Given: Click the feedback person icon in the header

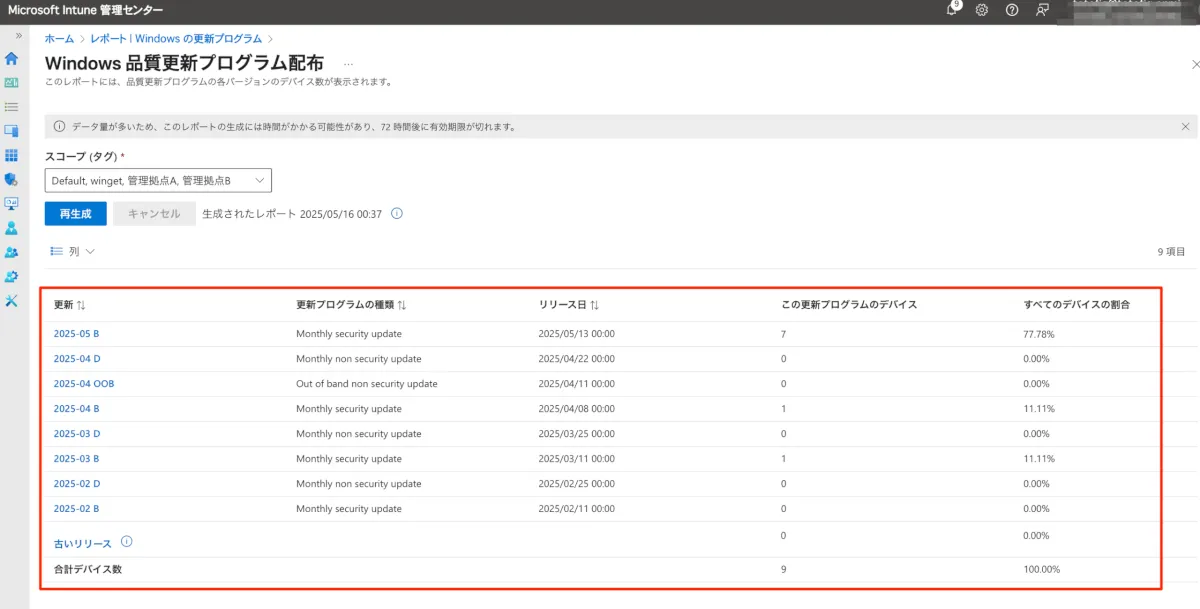Looking at the screenshot, I should pos(1043,10).
